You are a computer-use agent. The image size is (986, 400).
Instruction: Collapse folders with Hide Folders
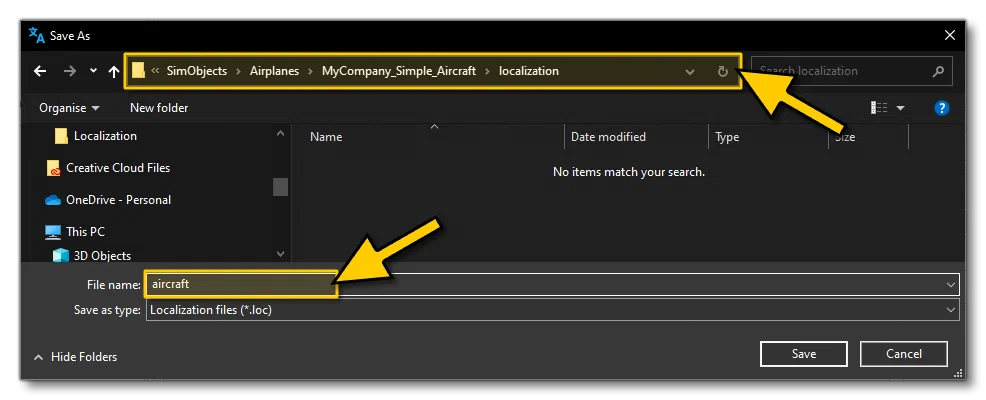pyautogui.click(x=75, y=357)
